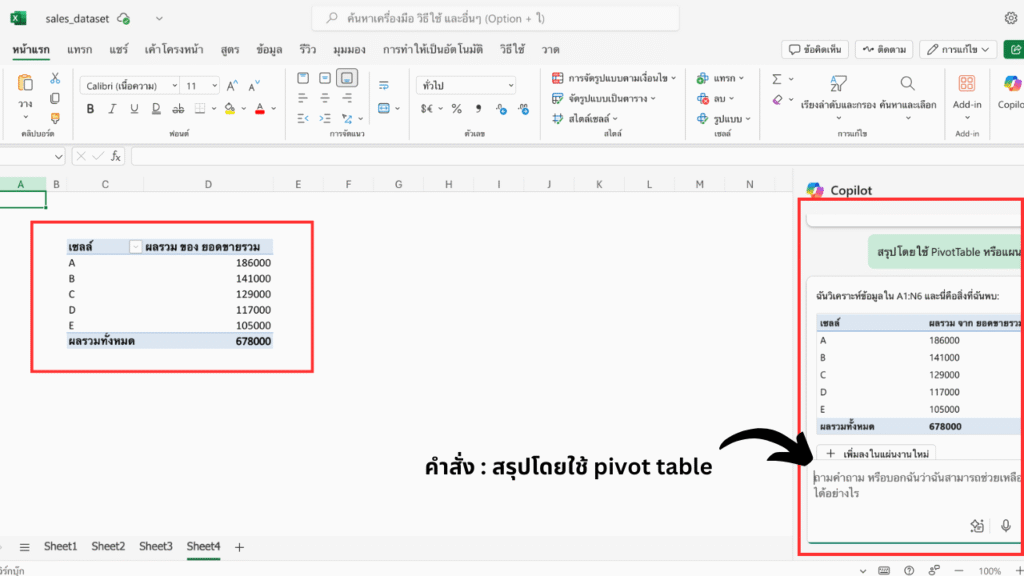This screenshot has height=576, width=1024.
Task: Click the percent style icon
Action: point(456,108)
